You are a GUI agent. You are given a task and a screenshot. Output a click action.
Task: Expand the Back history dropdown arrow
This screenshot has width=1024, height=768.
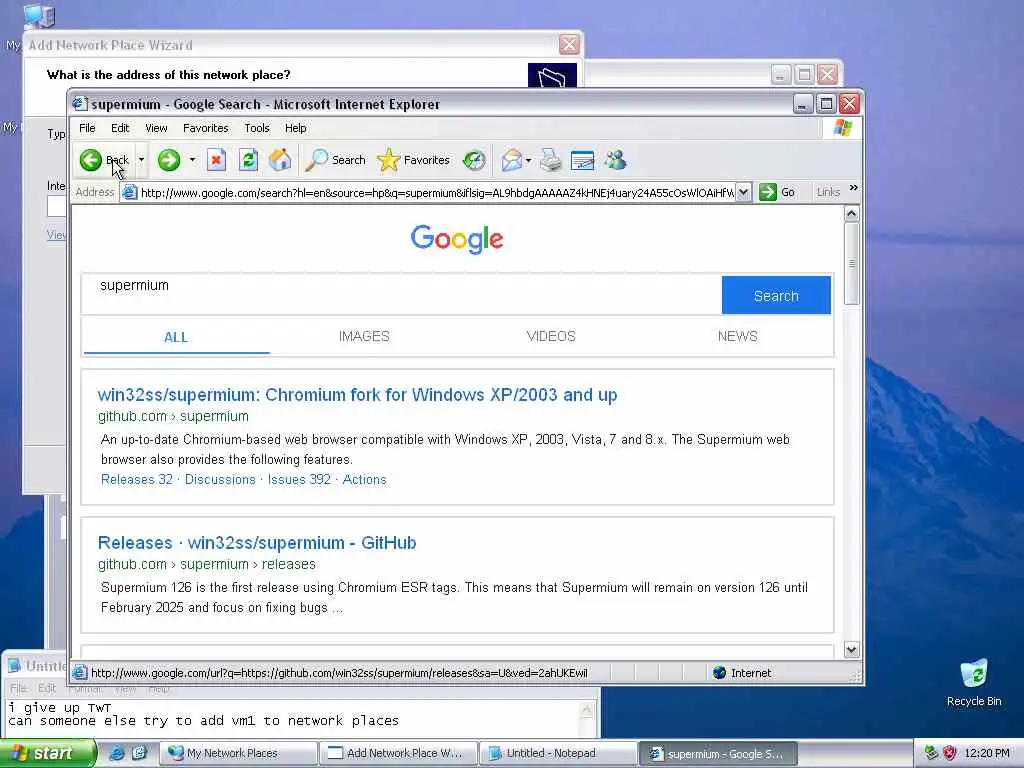click(x=141, y=160)
